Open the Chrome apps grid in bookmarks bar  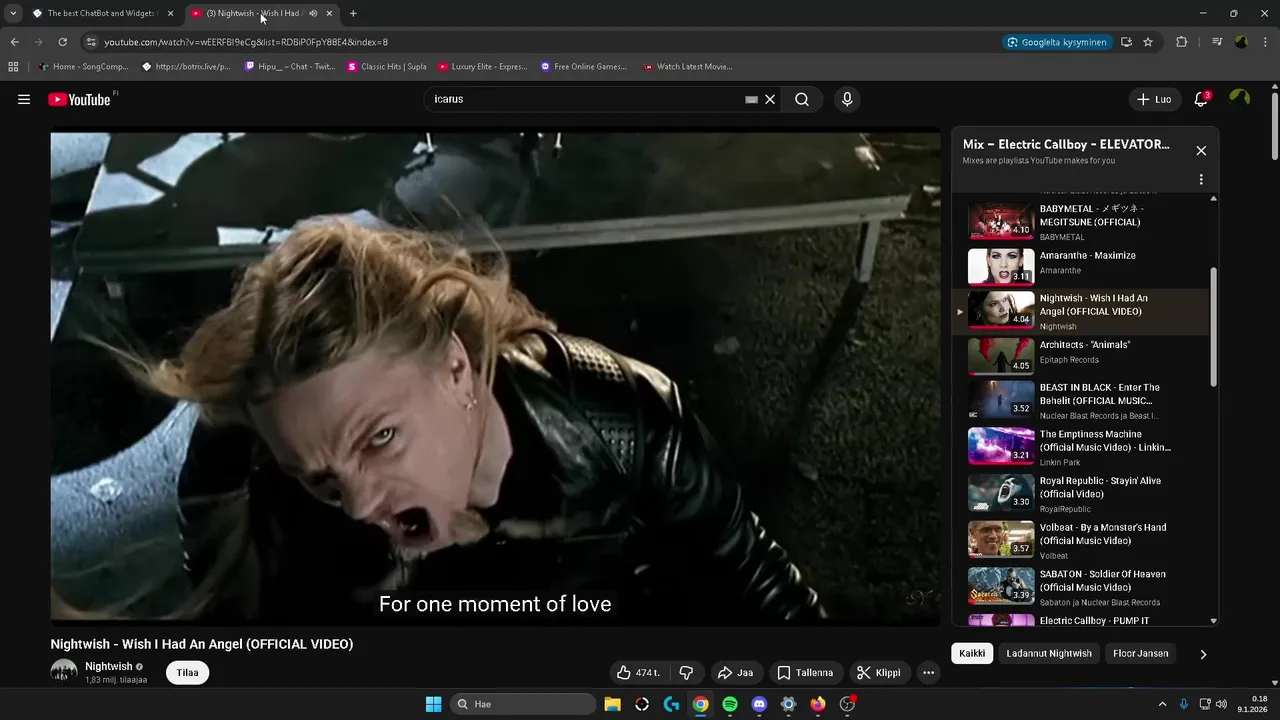point(13,67)
